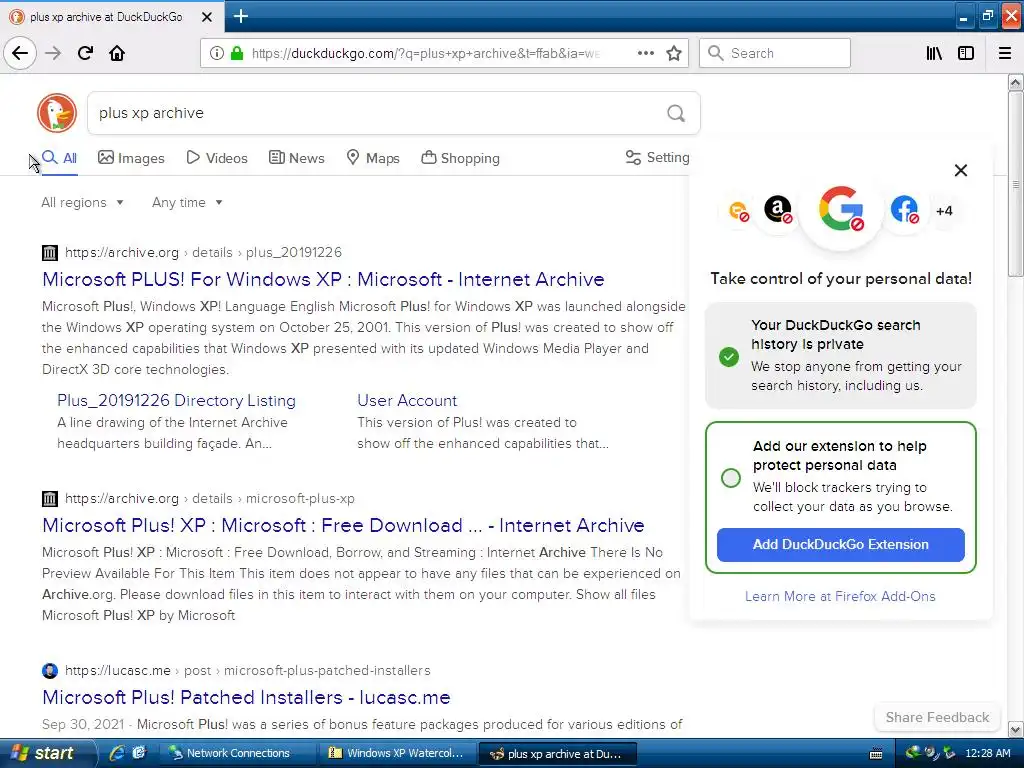Click the lucasc.me URL breadcrumb text
Viewport: 1024px width, 768px height.
coord(248,671)
